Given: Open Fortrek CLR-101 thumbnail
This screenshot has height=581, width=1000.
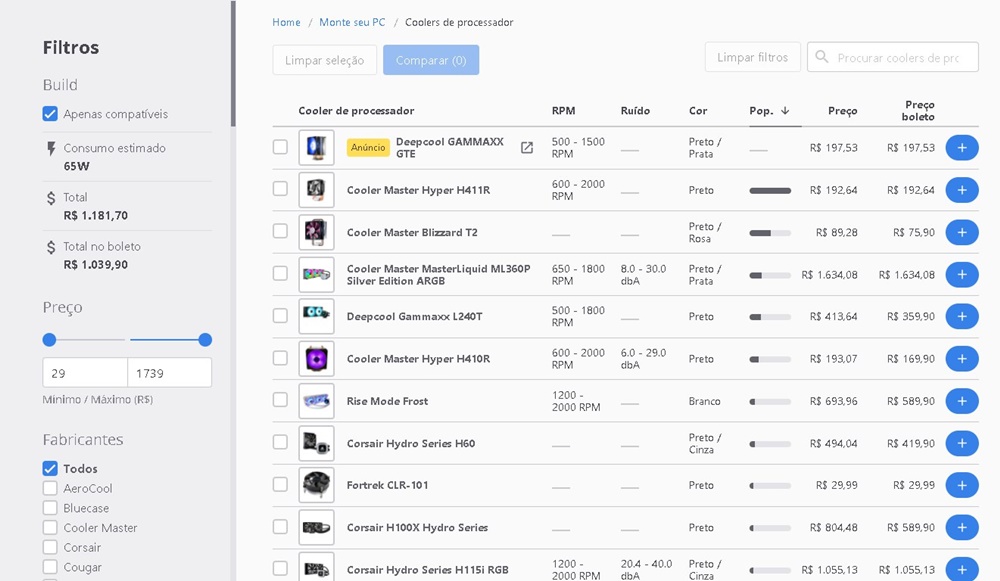Looking at the screenshot, I should pos(316,485).
